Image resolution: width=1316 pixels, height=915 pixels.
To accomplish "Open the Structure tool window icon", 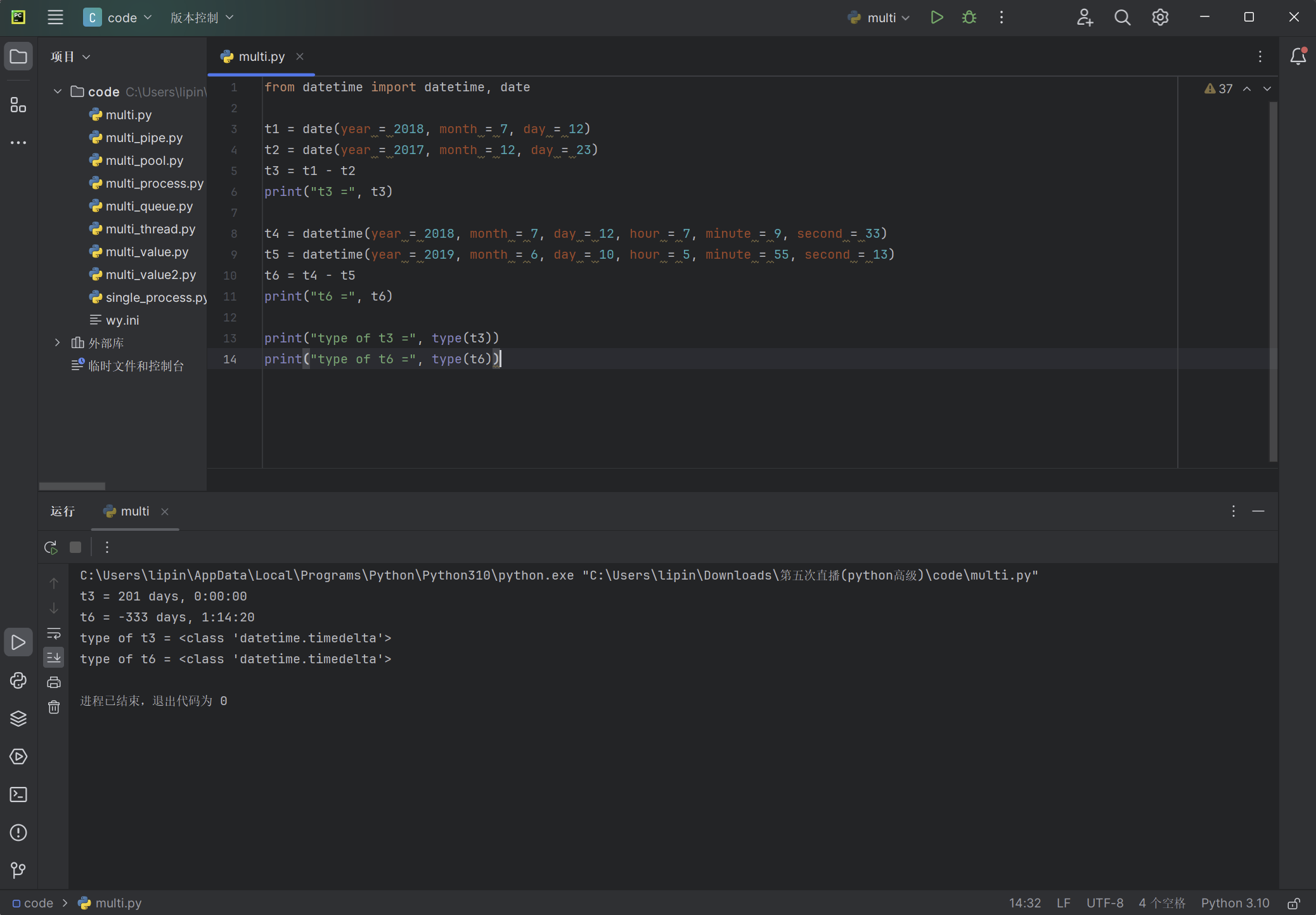I will point(18,105).
